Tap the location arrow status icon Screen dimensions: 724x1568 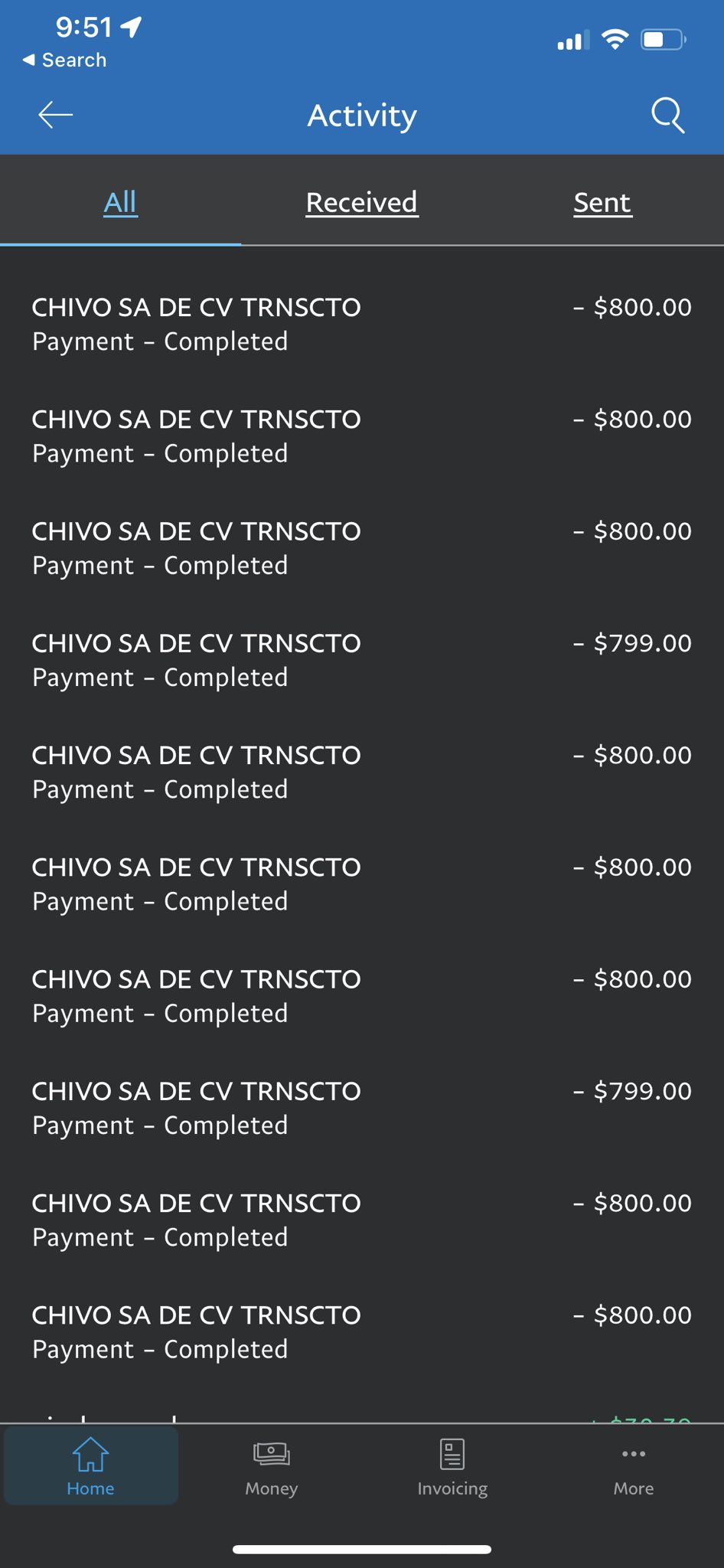[132, 28]
